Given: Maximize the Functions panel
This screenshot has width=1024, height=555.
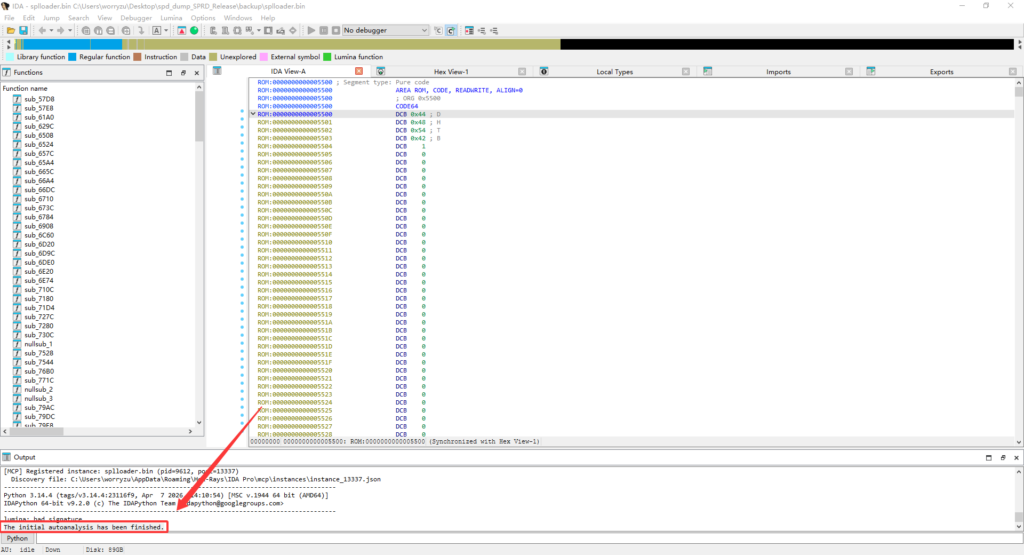Looking at the screenshot, I should 169,73.
